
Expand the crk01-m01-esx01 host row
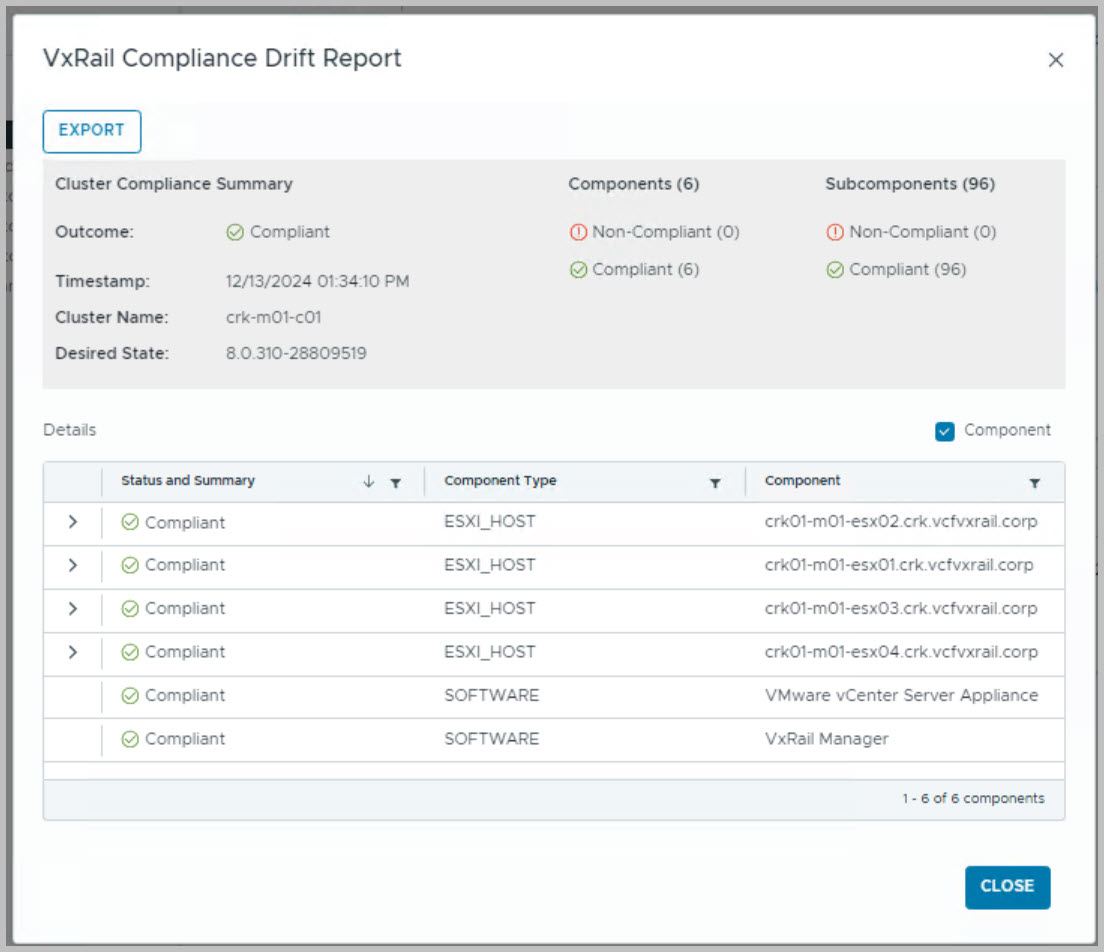pyautogui.click(x=72, y=565)
